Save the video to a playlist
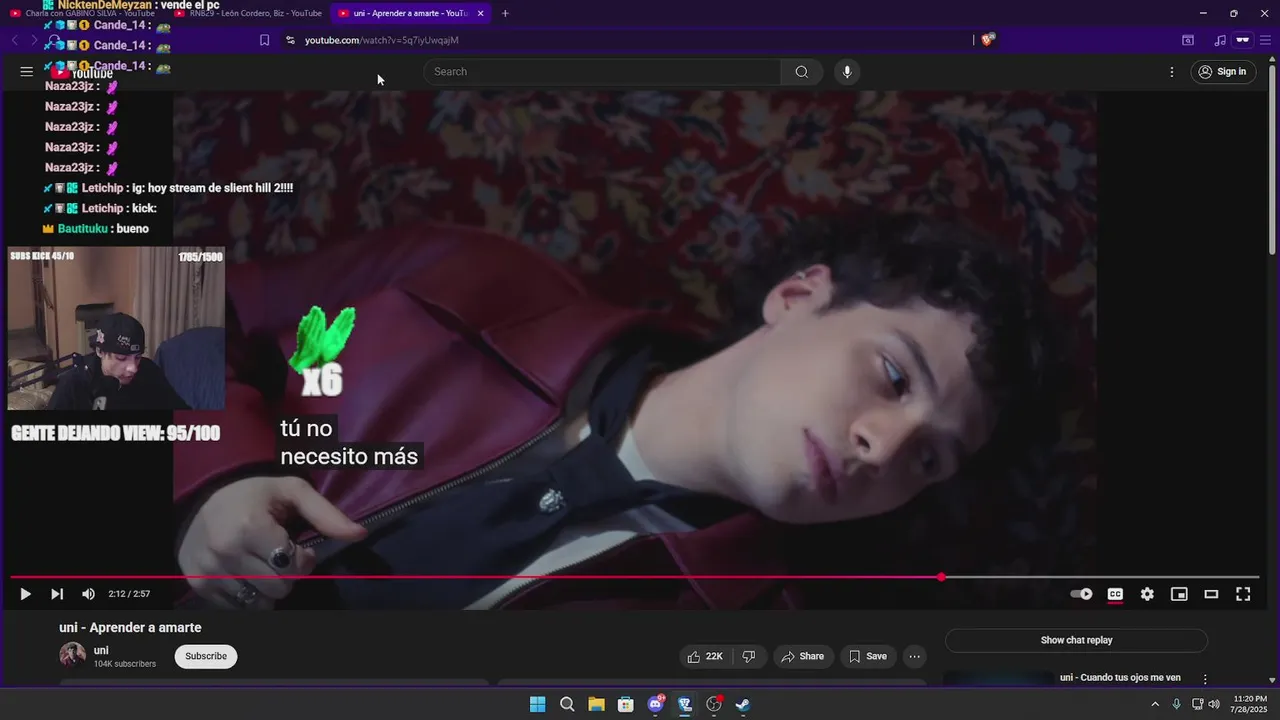Viewport: 1280px width, 720px height. (868, 656)
